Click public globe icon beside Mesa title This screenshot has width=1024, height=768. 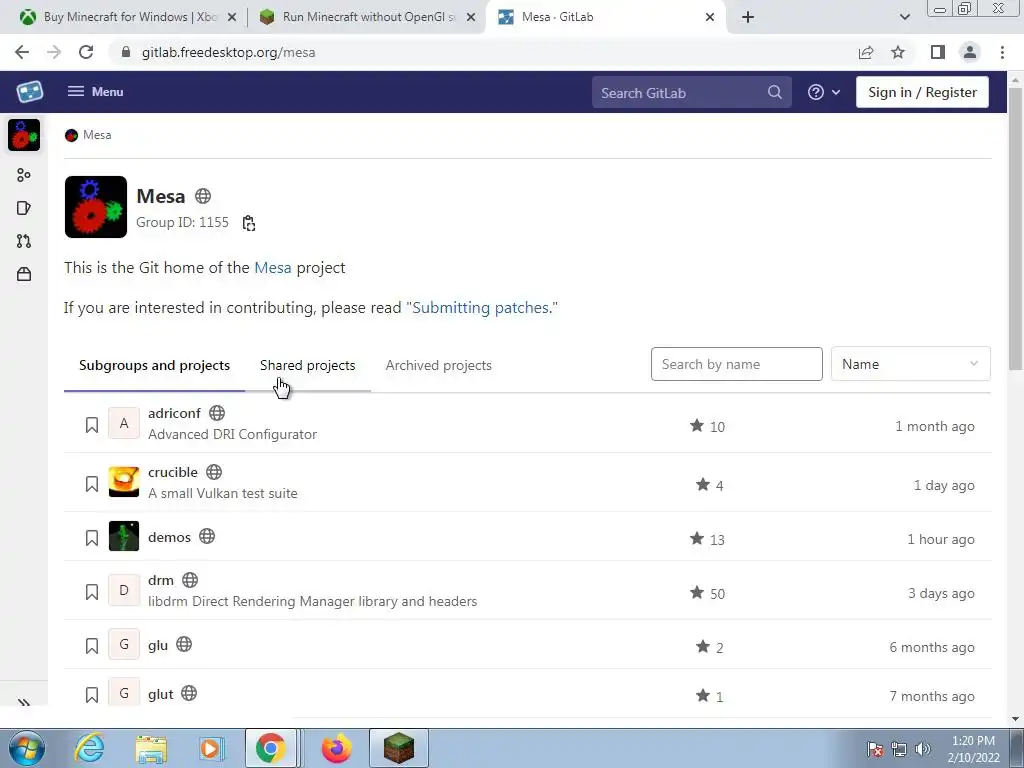(x=203, y=196)
